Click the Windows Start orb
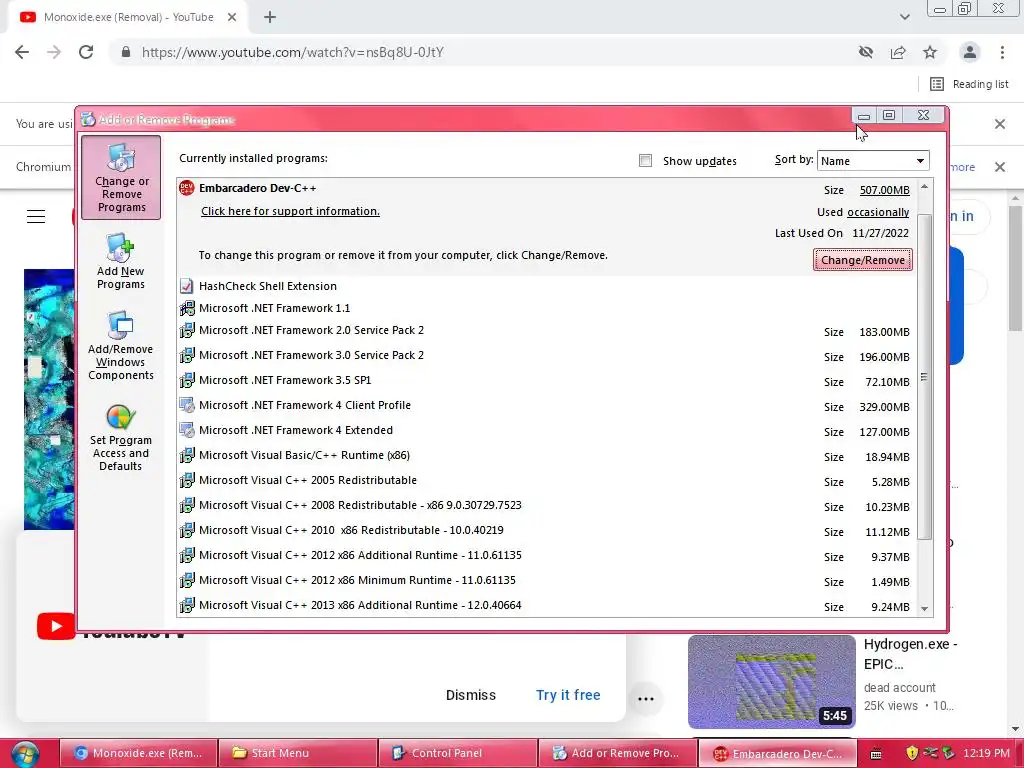1024x768 pixels. click(24, 753)
